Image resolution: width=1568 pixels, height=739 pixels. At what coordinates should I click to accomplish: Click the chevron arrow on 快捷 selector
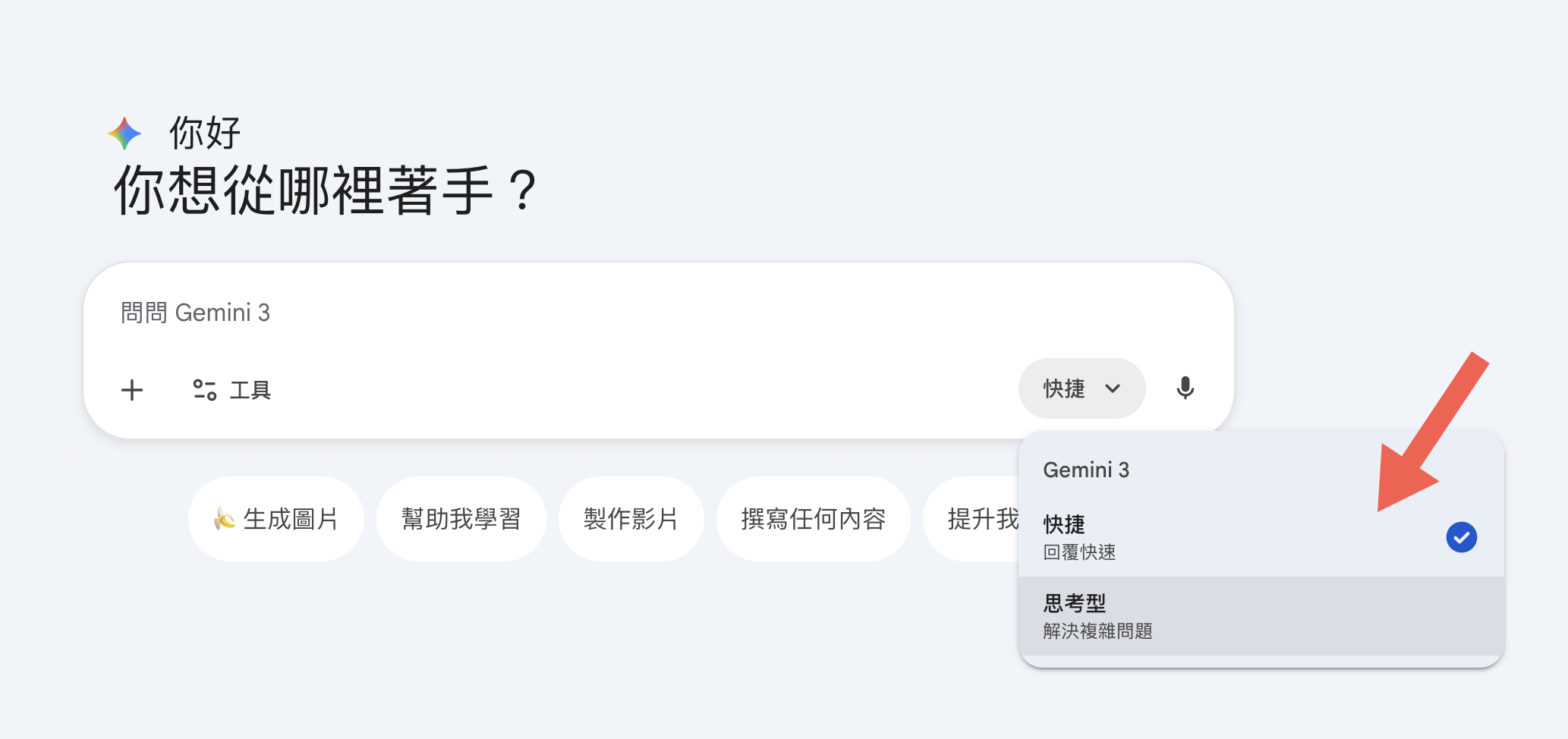coord(1113,388)
